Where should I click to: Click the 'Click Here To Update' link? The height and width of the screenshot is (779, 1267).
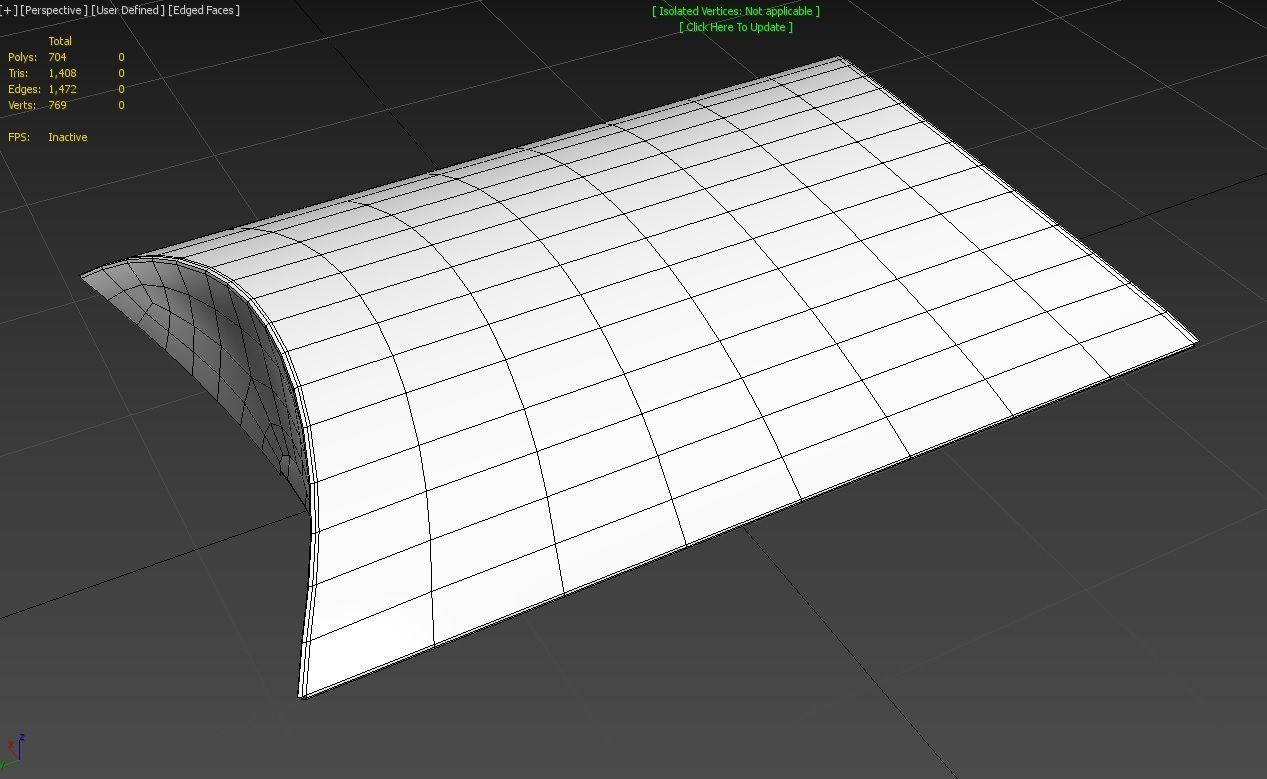click(x=736, y=27)
